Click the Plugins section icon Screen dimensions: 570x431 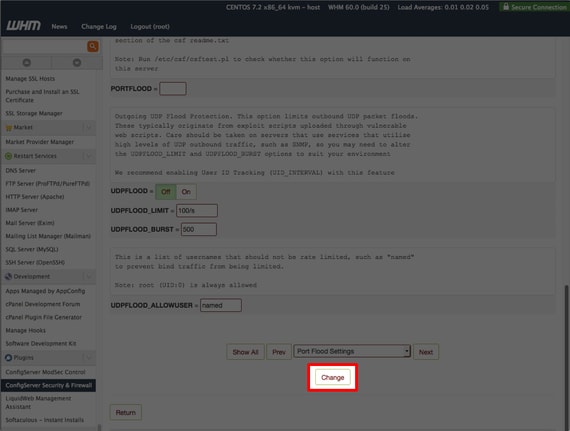coord(9,358)
